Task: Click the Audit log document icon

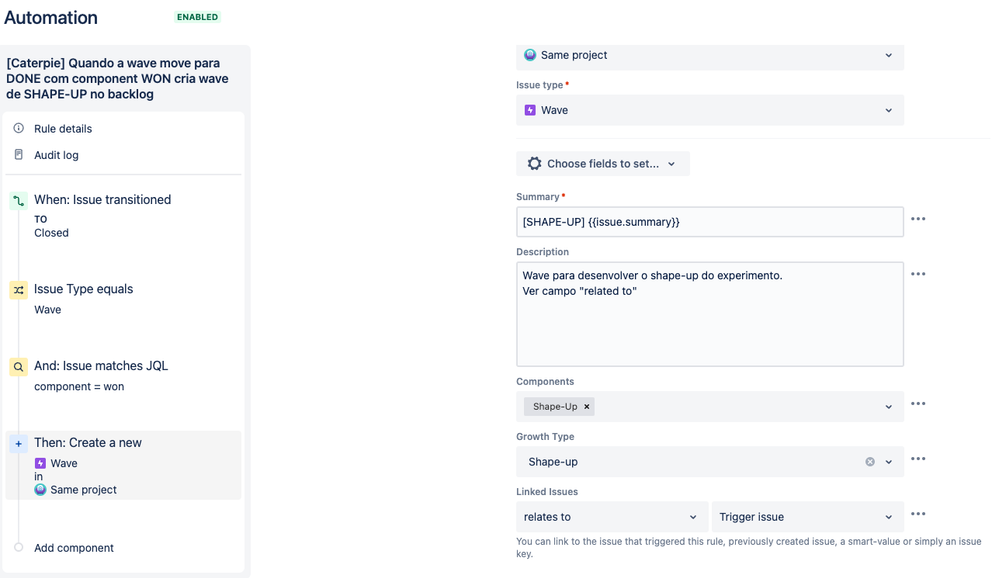Action: pos(18,154)
